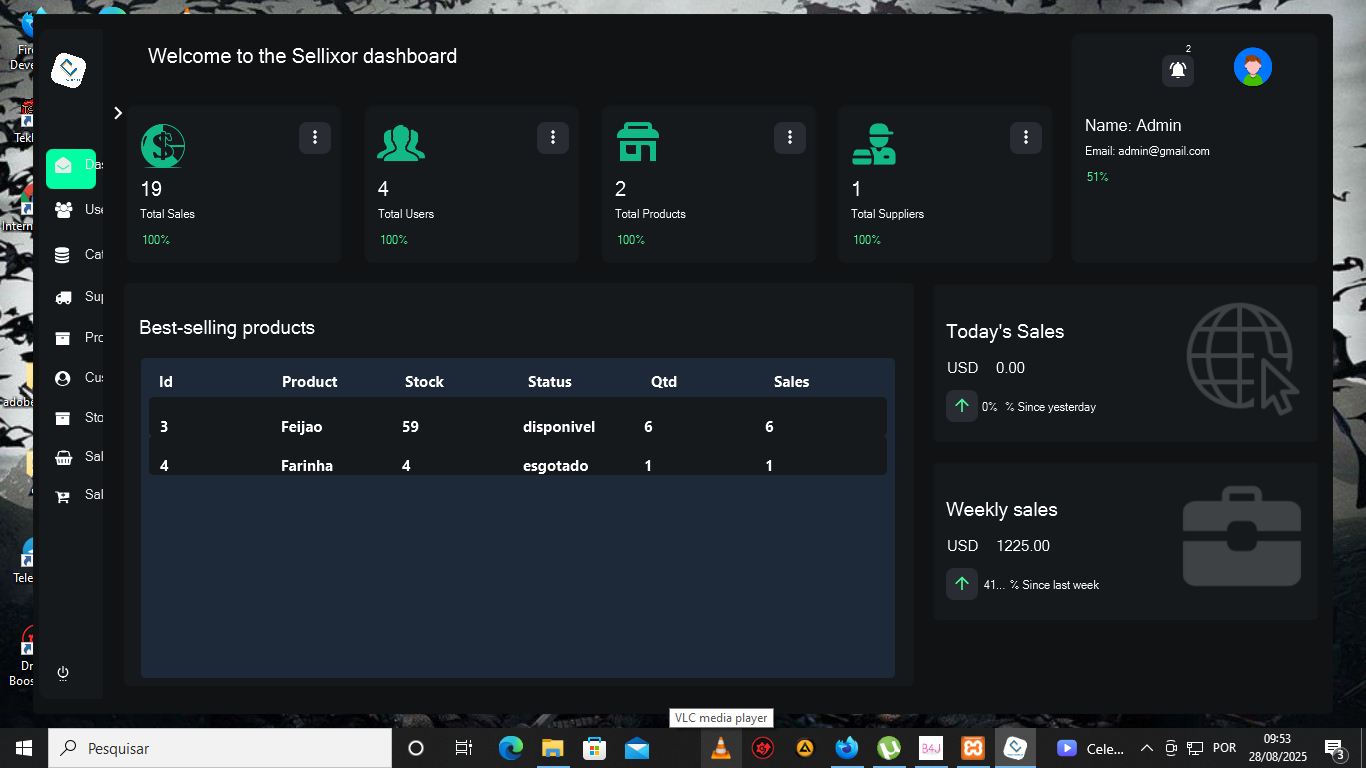Viewport: 1366px width, 768px height.
Task: Click the Total Users people icon
Action: coord(401,143)
